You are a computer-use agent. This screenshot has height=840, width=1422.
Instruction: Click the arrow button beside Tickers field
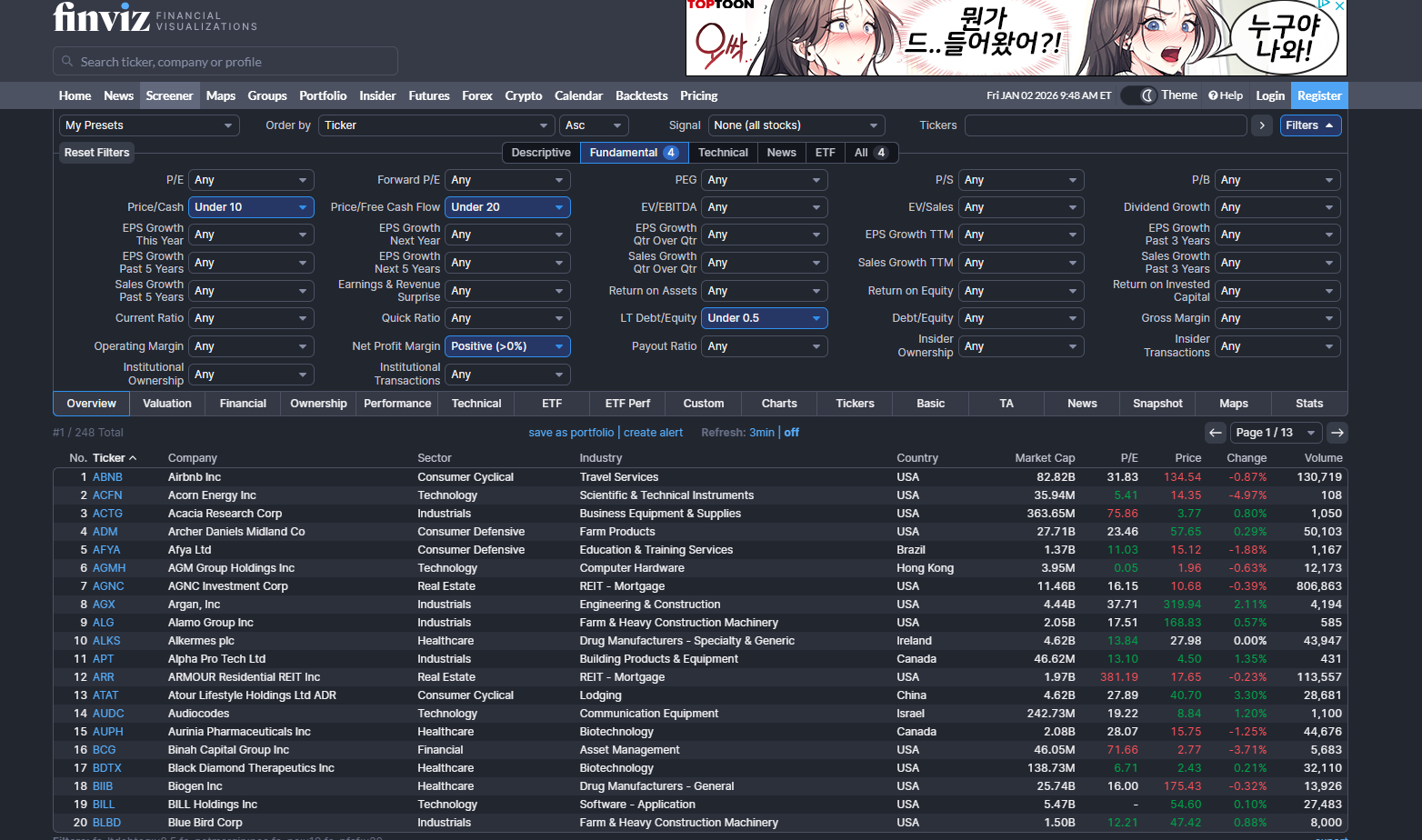1261,125
